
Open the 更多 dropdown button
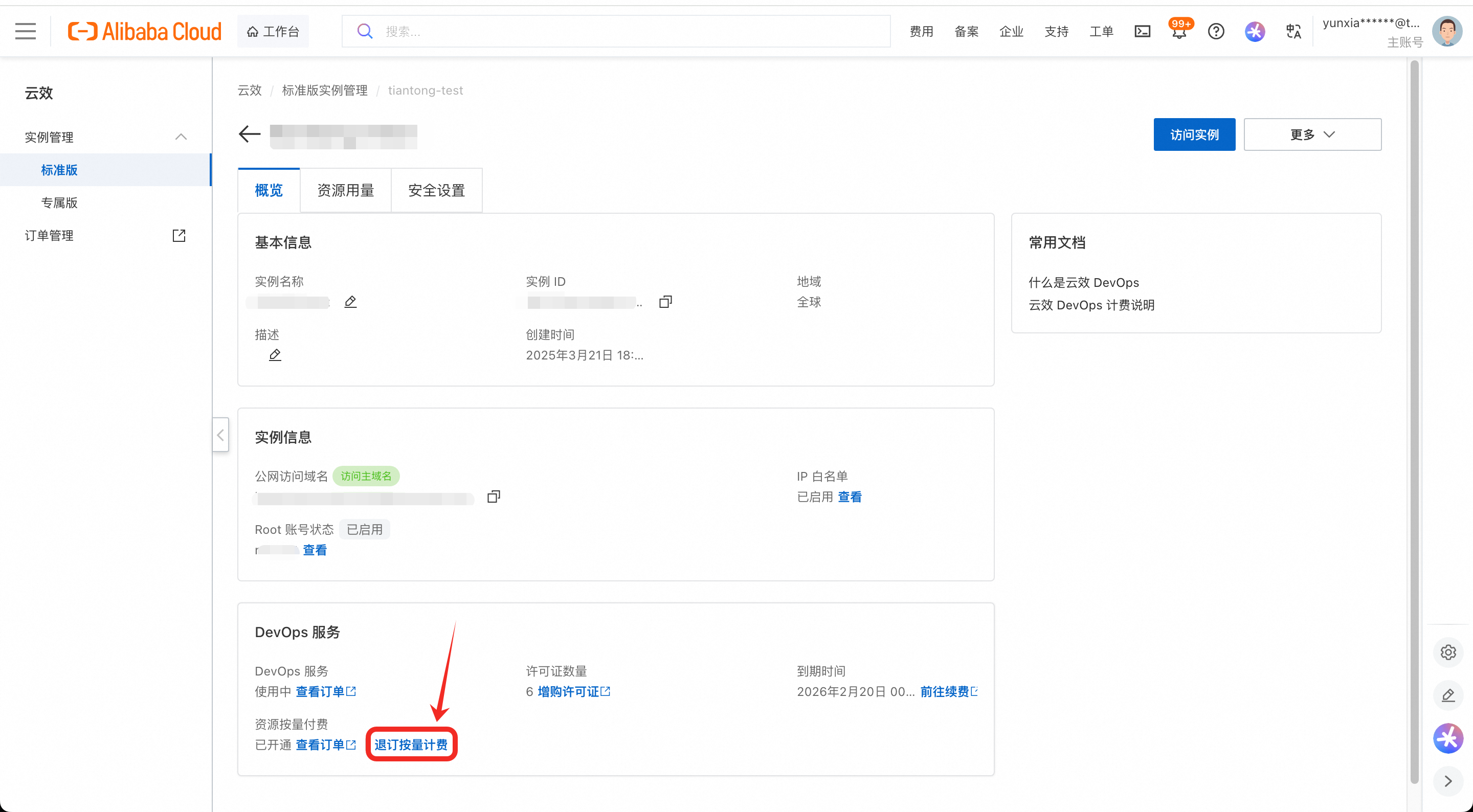click(x=1312, y=134)
